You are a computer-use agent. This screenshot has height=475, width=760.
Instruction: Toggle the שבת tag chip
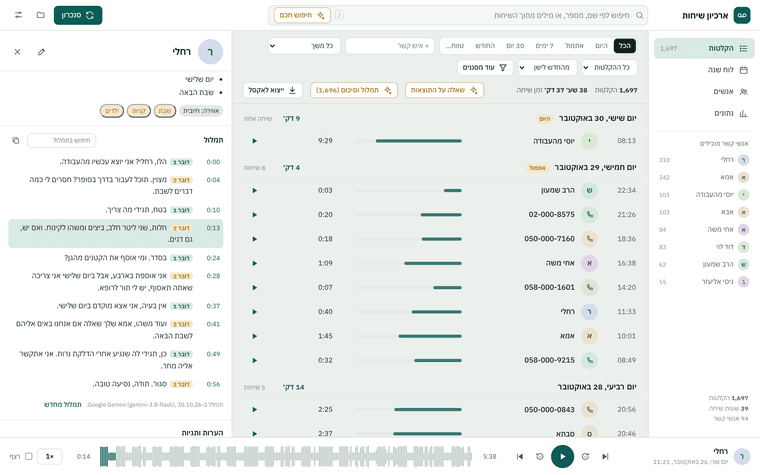point(165,111)
